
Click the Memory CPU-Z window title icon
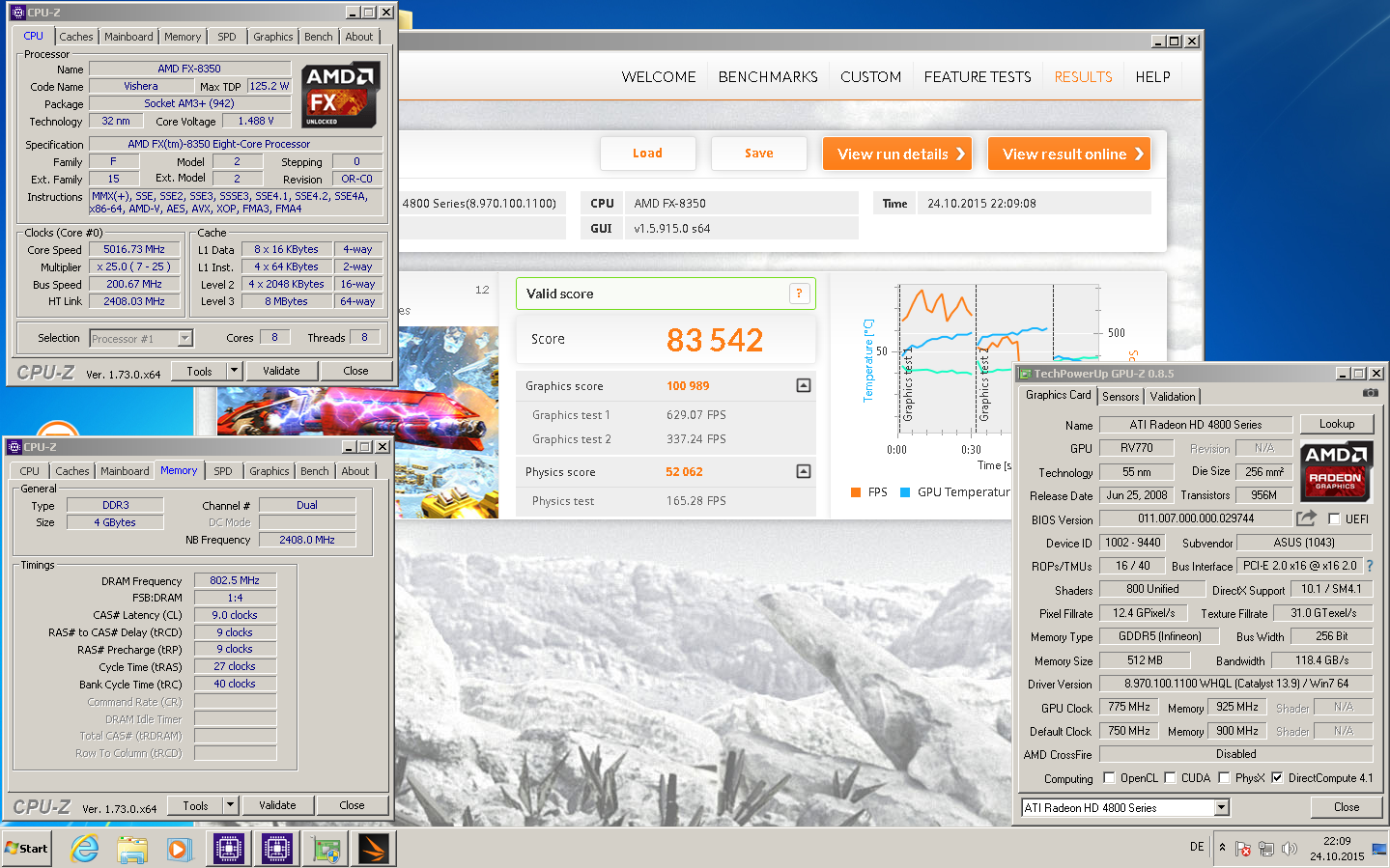tap(14, 447)
